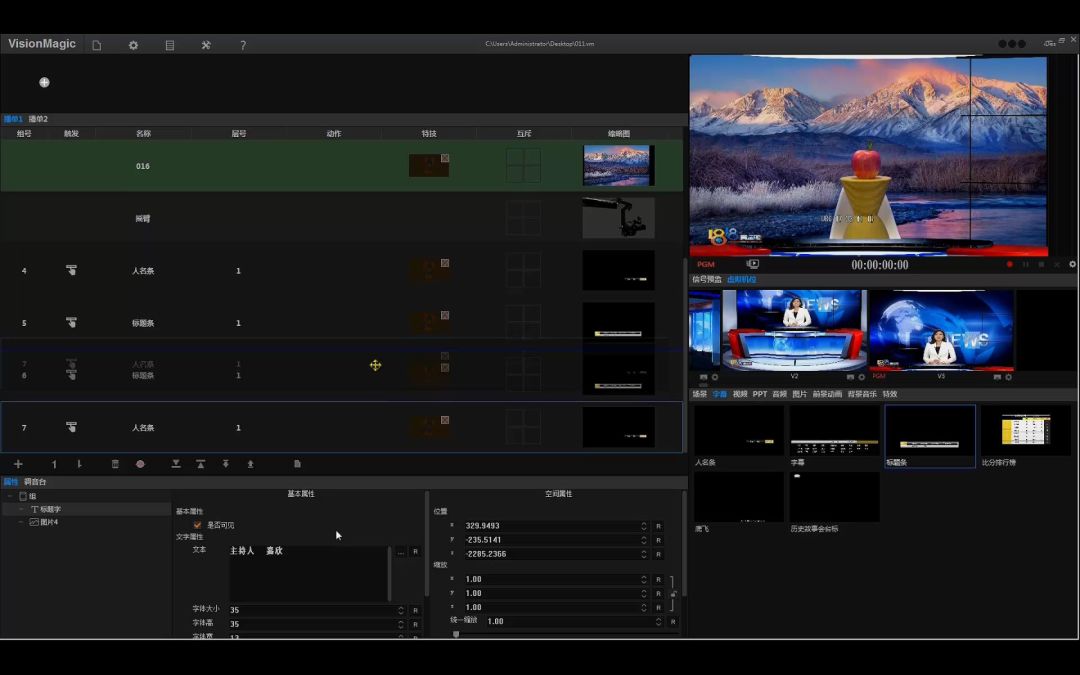Select the 比分排行榜 thumbnail
This screenshot has height=675, width=1080.
click(x=1025, y=431)
